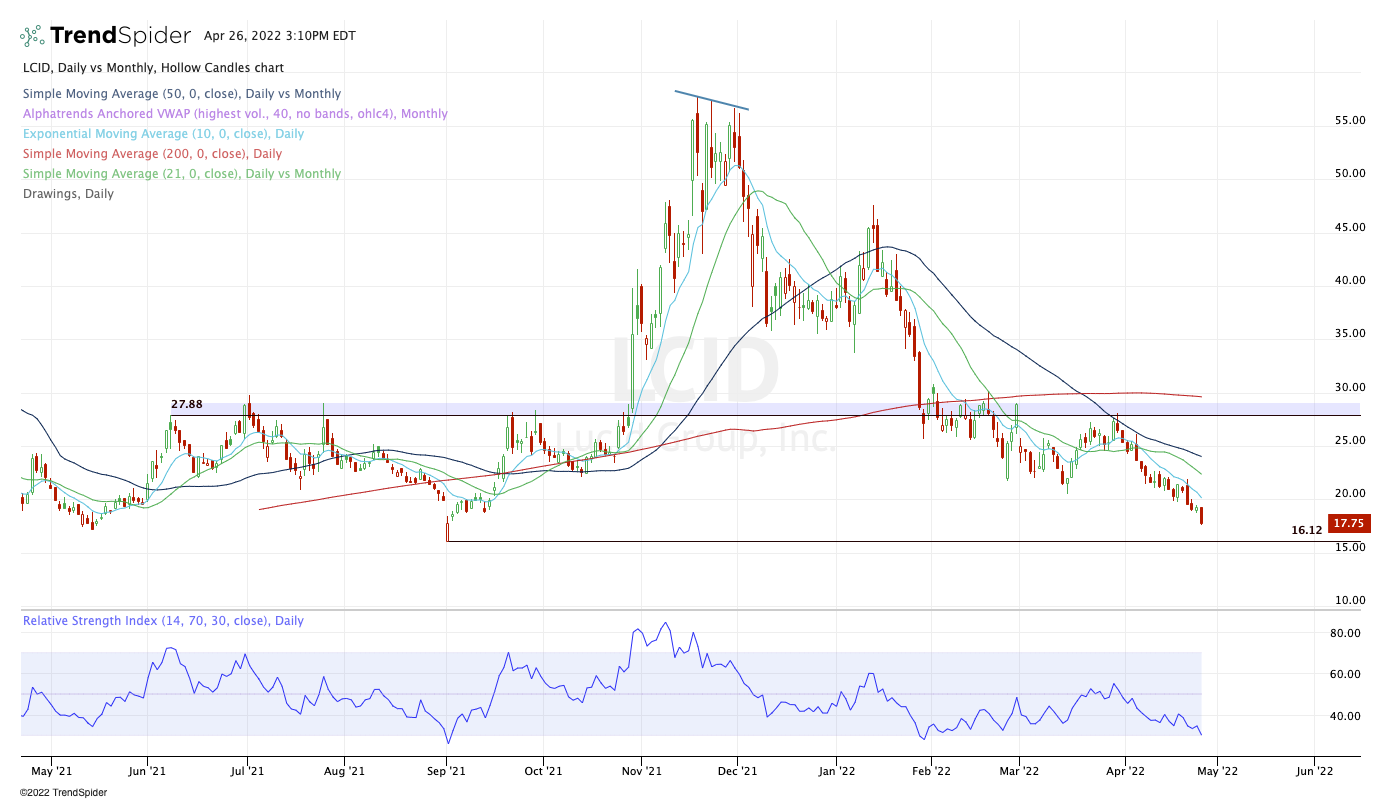Screen dimensions: 1391x802
Task: Open the Relative Strength Index indicator label
Action: coord(163,621)
